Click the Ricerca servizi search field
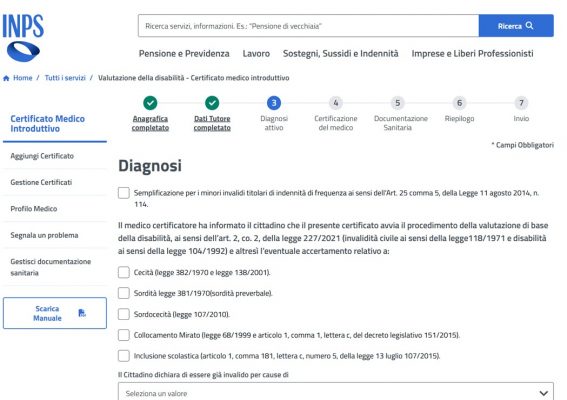 tap(308, 26)
